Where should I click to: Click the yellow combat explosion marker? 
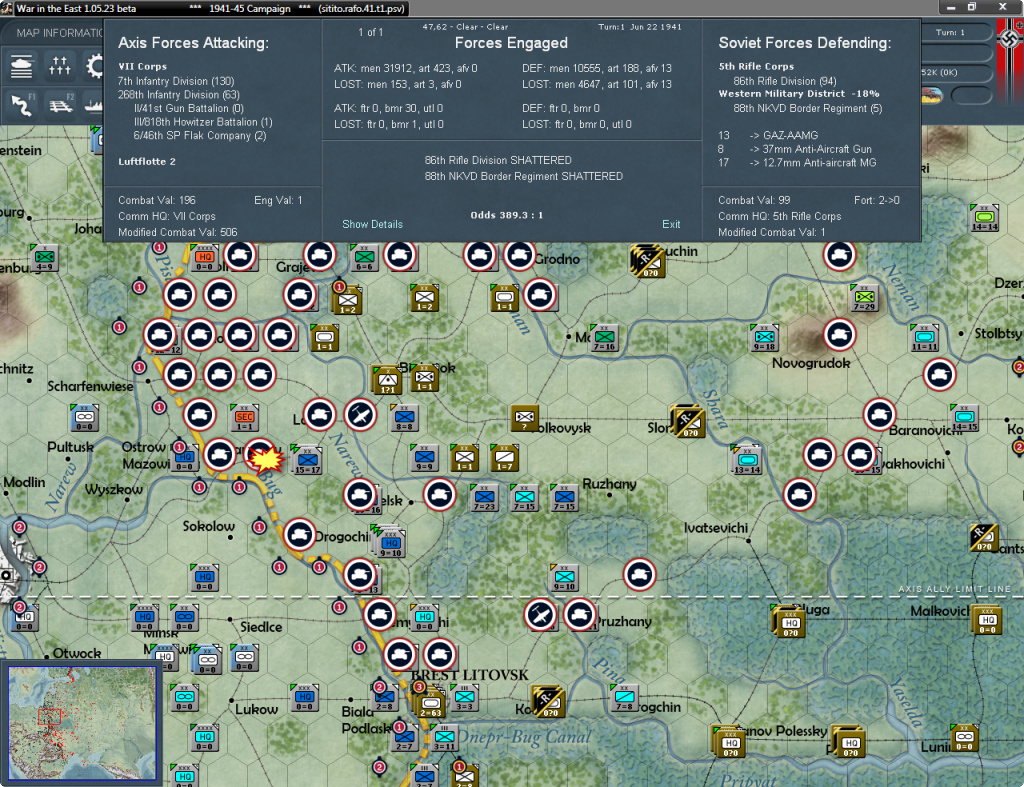pyautogui.click(x=266, y=460)
